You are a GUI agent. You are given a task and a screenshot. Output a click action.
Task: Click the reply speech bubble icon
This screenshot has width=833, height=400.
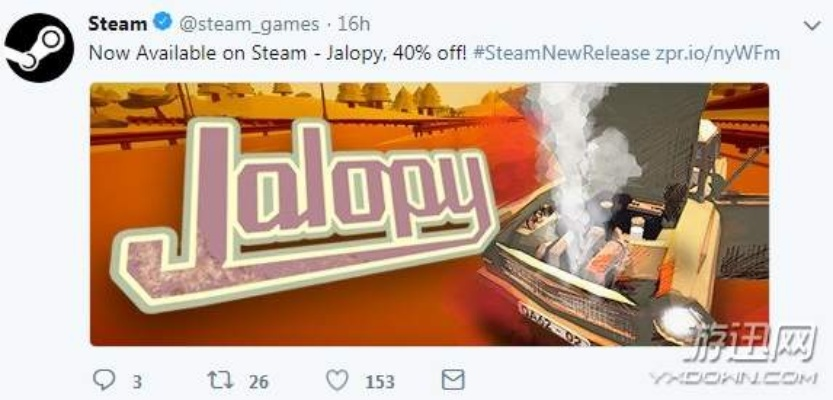pyautogui.click(x=104, y=380)
